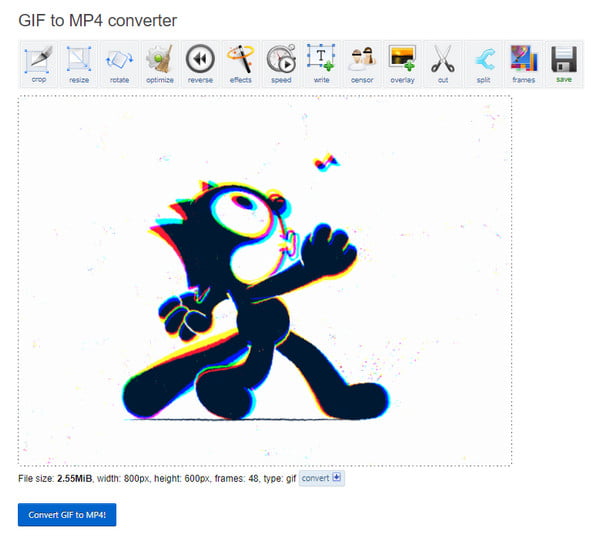Open the frames tool
Viewport: 600px width, 538px height.
tap(523, 64)
